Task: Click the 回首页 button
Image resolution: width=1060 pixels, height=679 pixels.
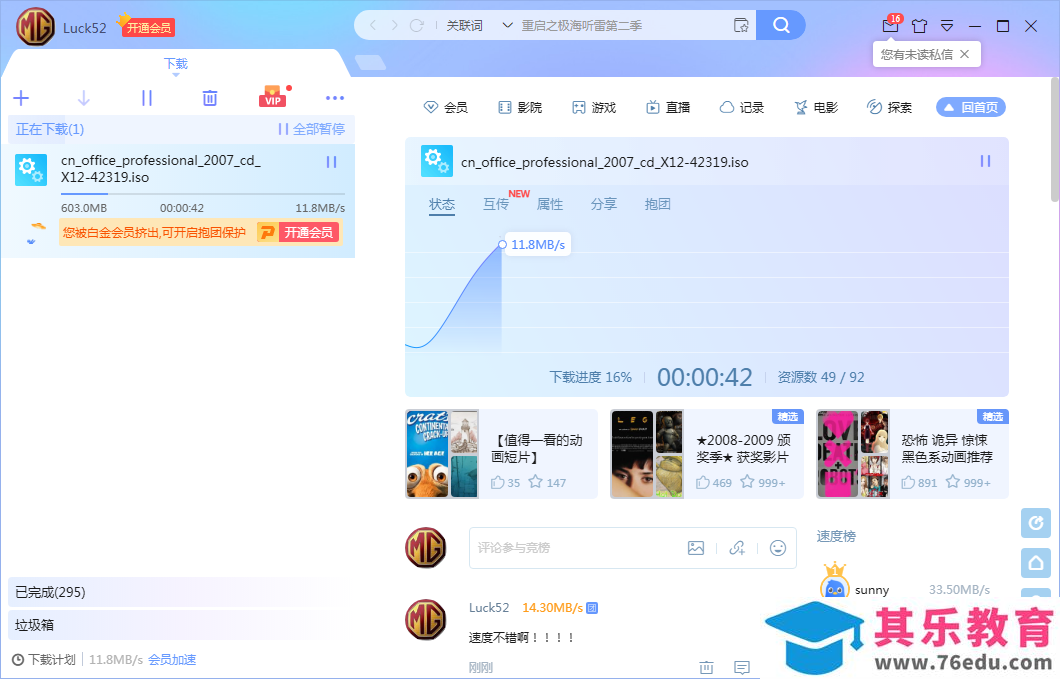Action: pyautogui.click(x=971, y=108)
